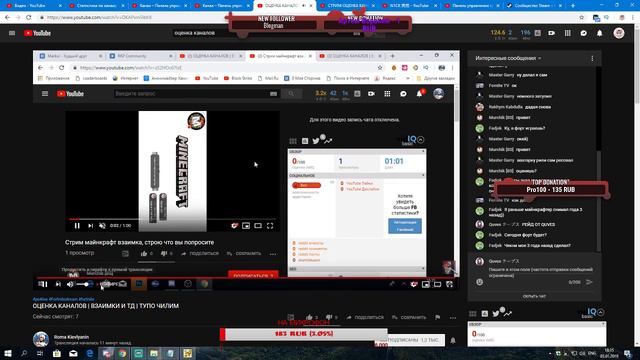640x360 pixels.
Task: Open the Mail app from the taskbar
Action: (73, 353)
